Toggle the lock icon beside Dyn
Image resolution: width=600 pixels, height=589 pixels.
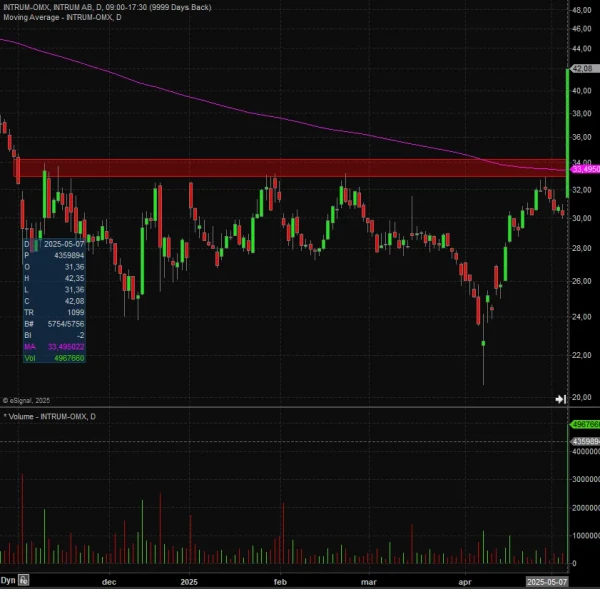point(24,579)
